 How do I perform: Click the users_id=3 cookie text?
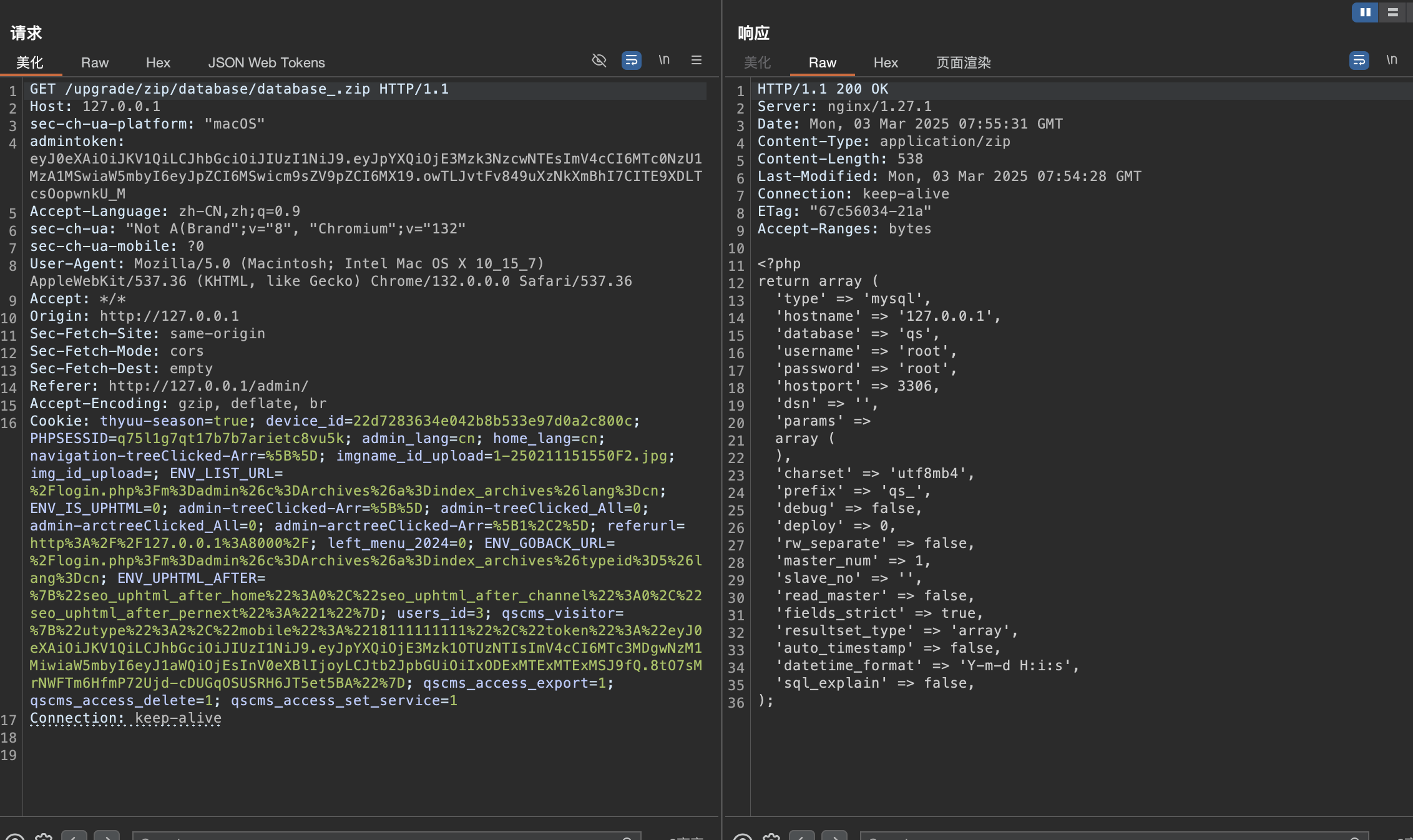point(441,613)
